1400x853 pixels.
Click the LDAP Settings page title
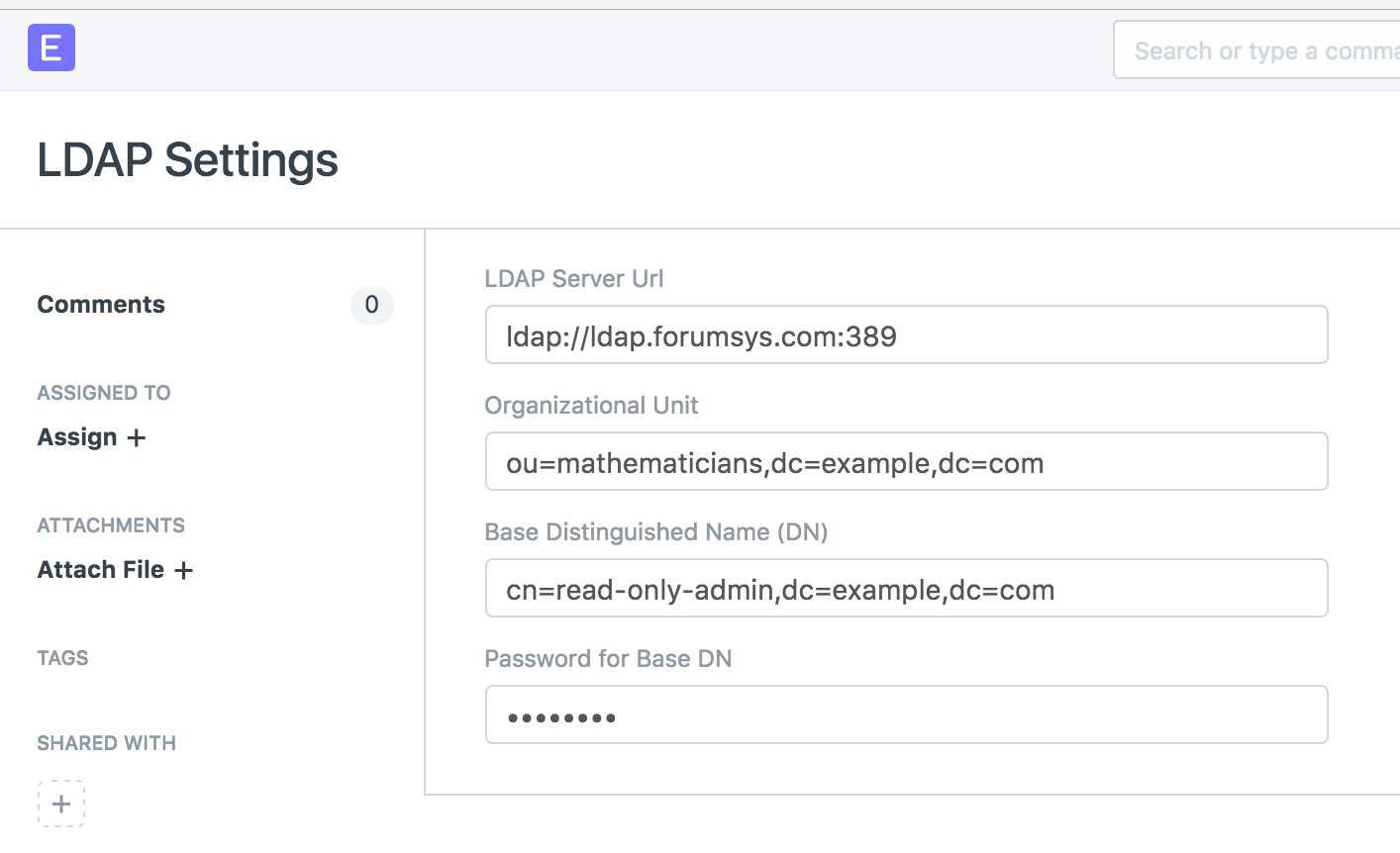tap(187, 160)
